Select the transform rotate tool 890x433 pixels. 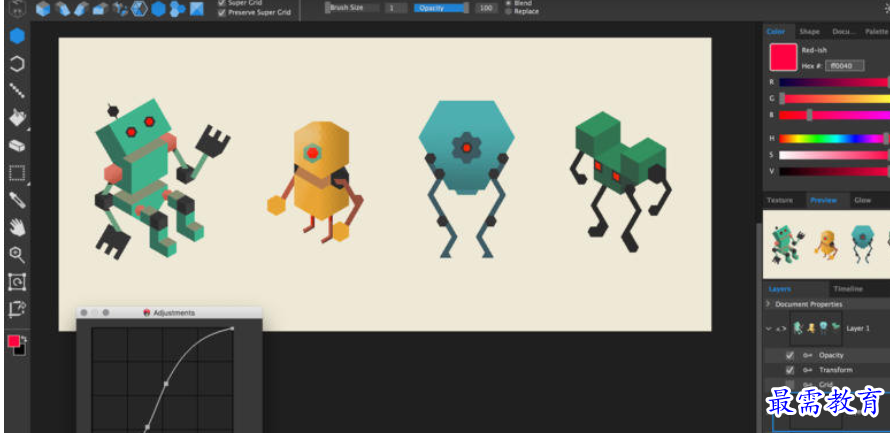tap(17, 282)
